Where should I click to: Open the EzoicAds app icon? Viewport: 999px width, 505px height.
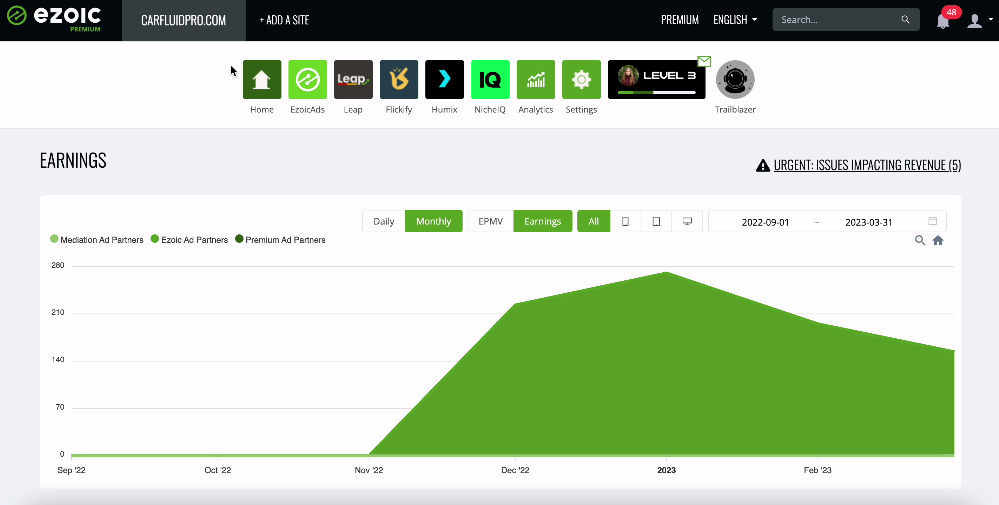(x=308, y=80)
